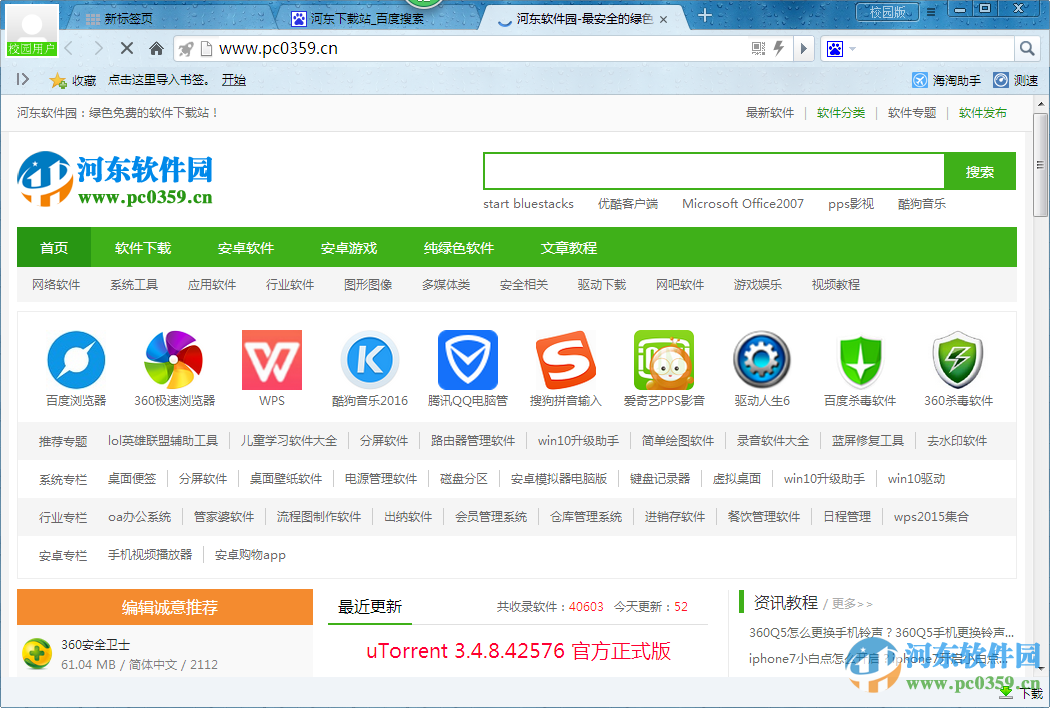
Task: Open the 百度浏览器 download icon
Action: click(76, 360)
